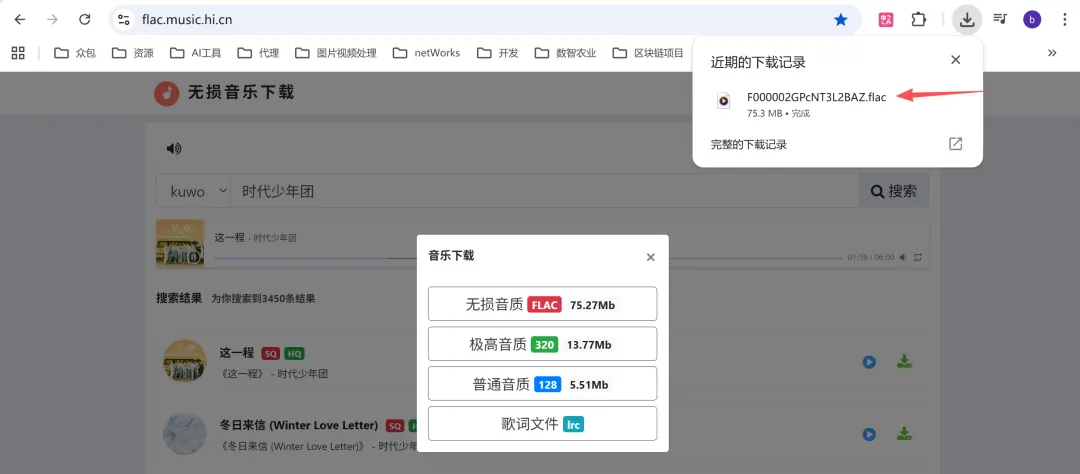
Task: Click the downloaded flac file icon
Action: click(723, 101)
